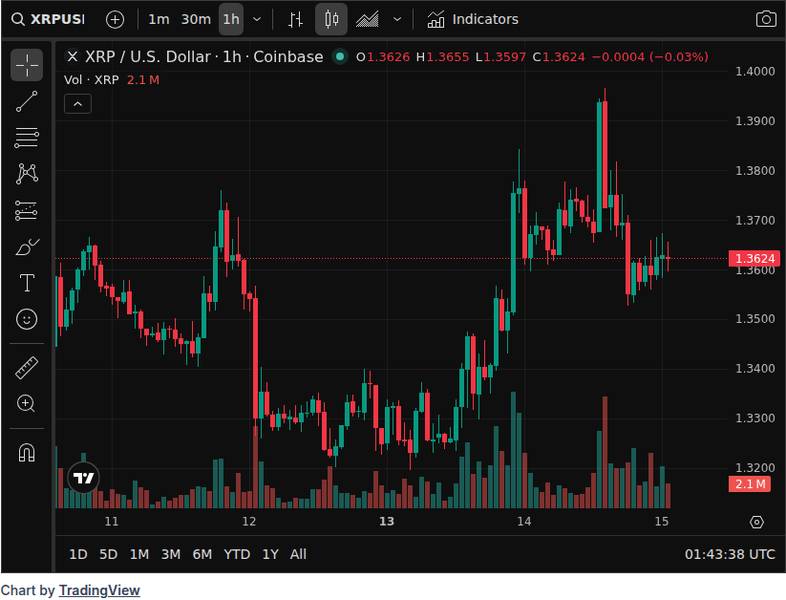Set date range to 5D
The height and width of the screenshot is (600, 786).
point(108,554)
